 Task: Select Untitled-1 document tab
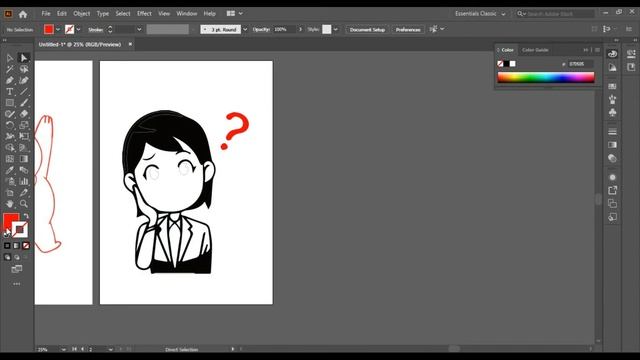pos(80,44)
